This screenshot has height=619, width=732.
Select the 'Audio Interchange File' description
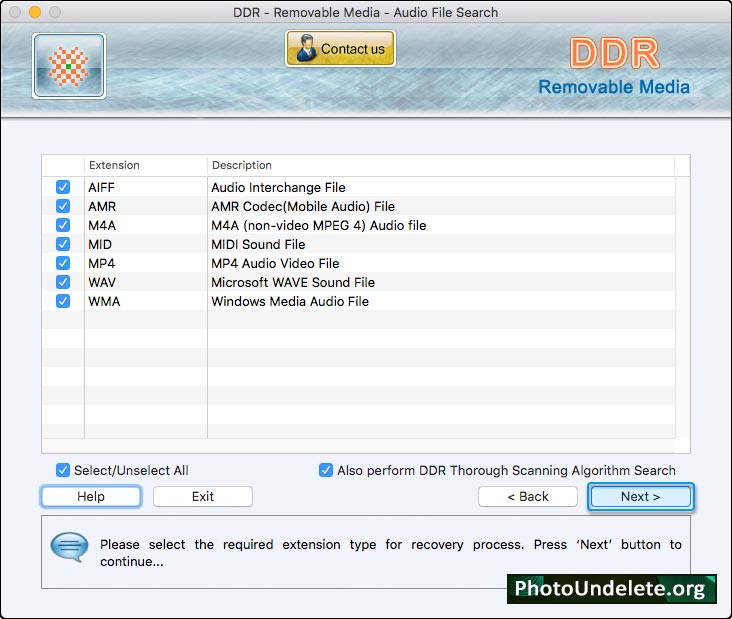point(278,187)
